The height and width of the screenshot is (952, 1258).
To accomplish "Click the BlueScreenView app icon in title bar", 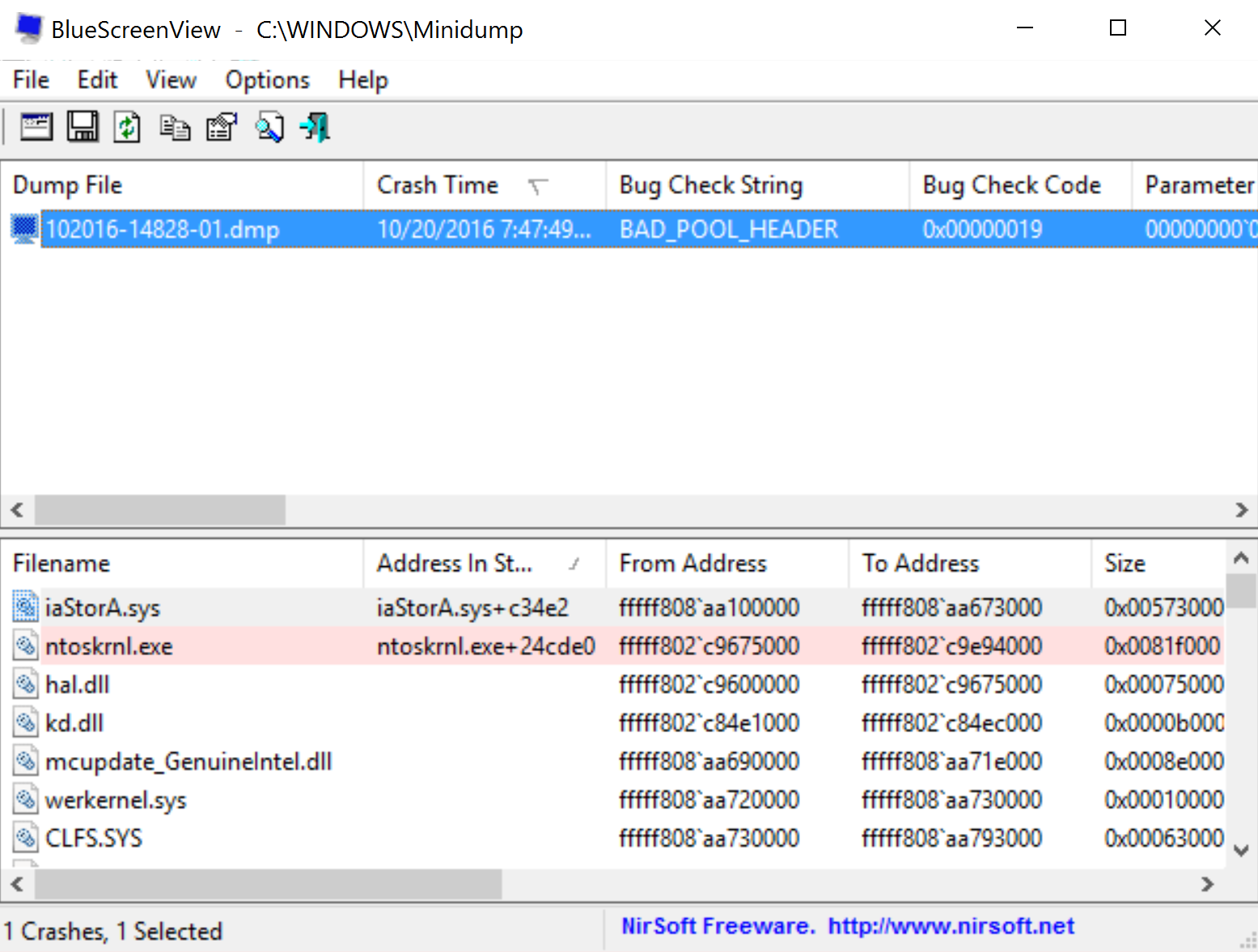I will [x=28, y=29].
